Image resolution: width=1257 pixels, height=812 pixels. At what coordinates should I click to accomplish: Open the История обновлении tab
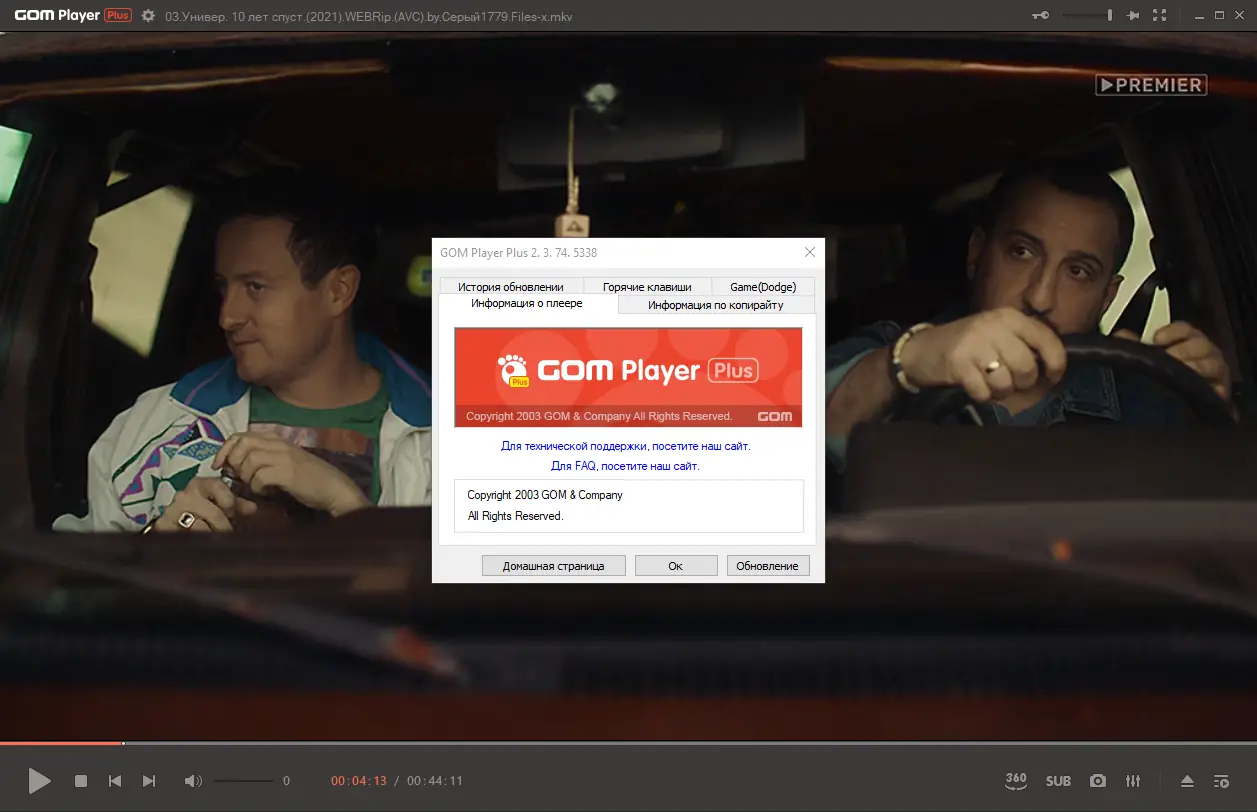(510, 287)
